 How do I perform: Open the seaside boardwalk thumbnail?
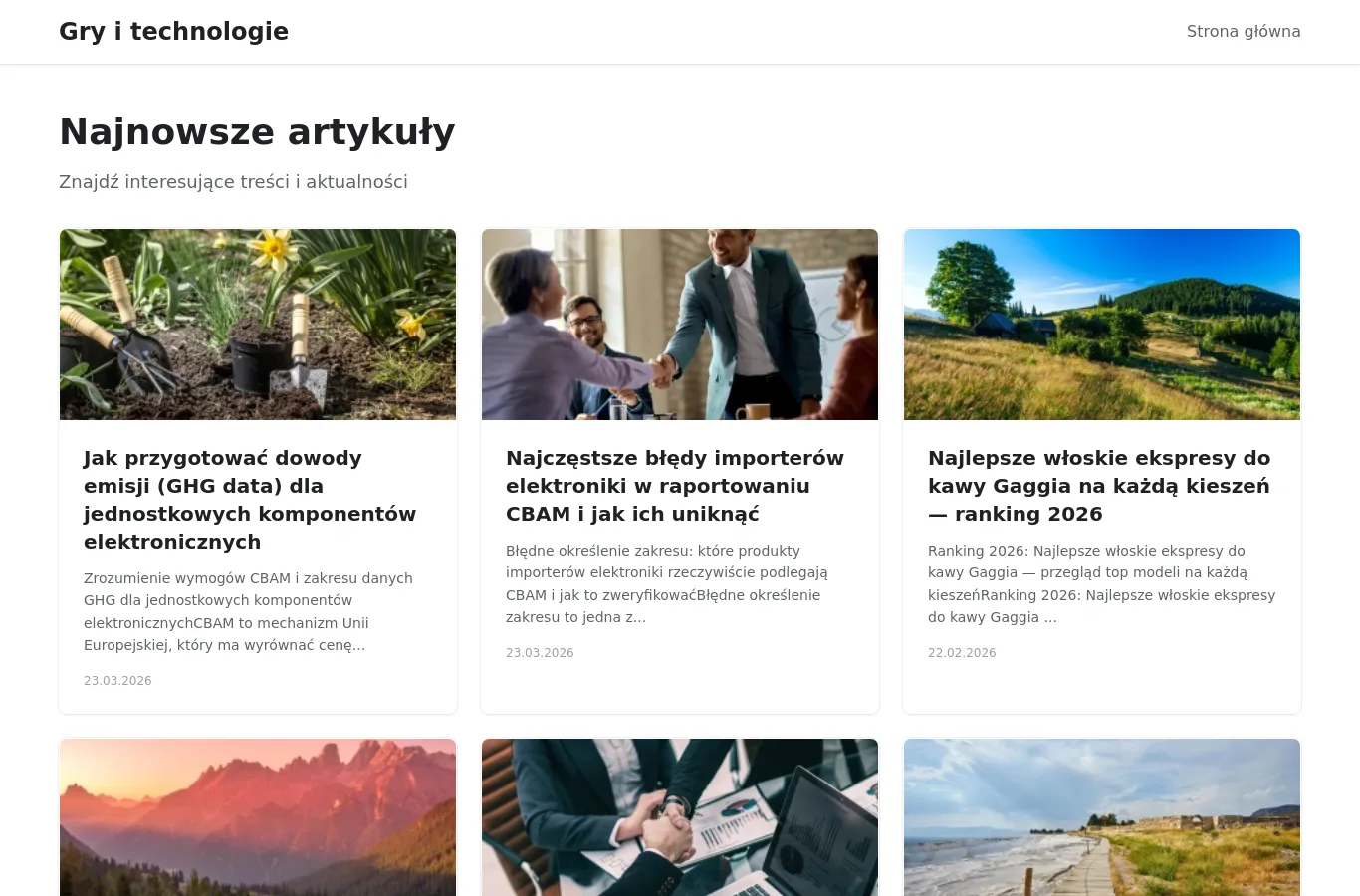pos(1102,817)
